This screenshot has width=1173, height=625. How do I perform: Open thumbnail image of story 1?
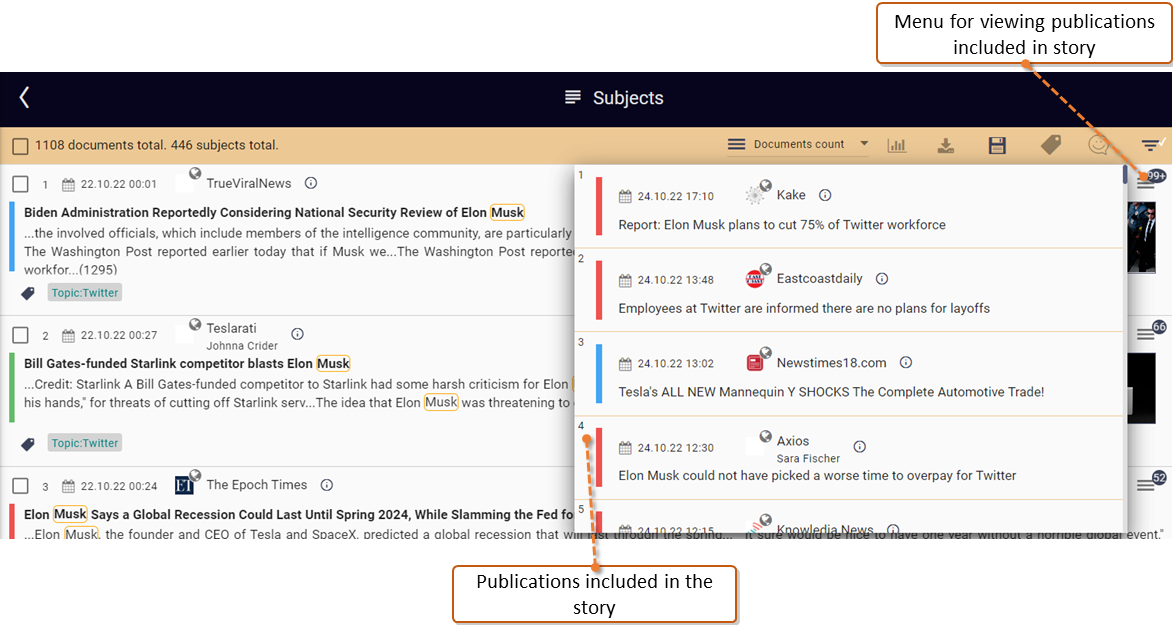[x=1142, y=238]
